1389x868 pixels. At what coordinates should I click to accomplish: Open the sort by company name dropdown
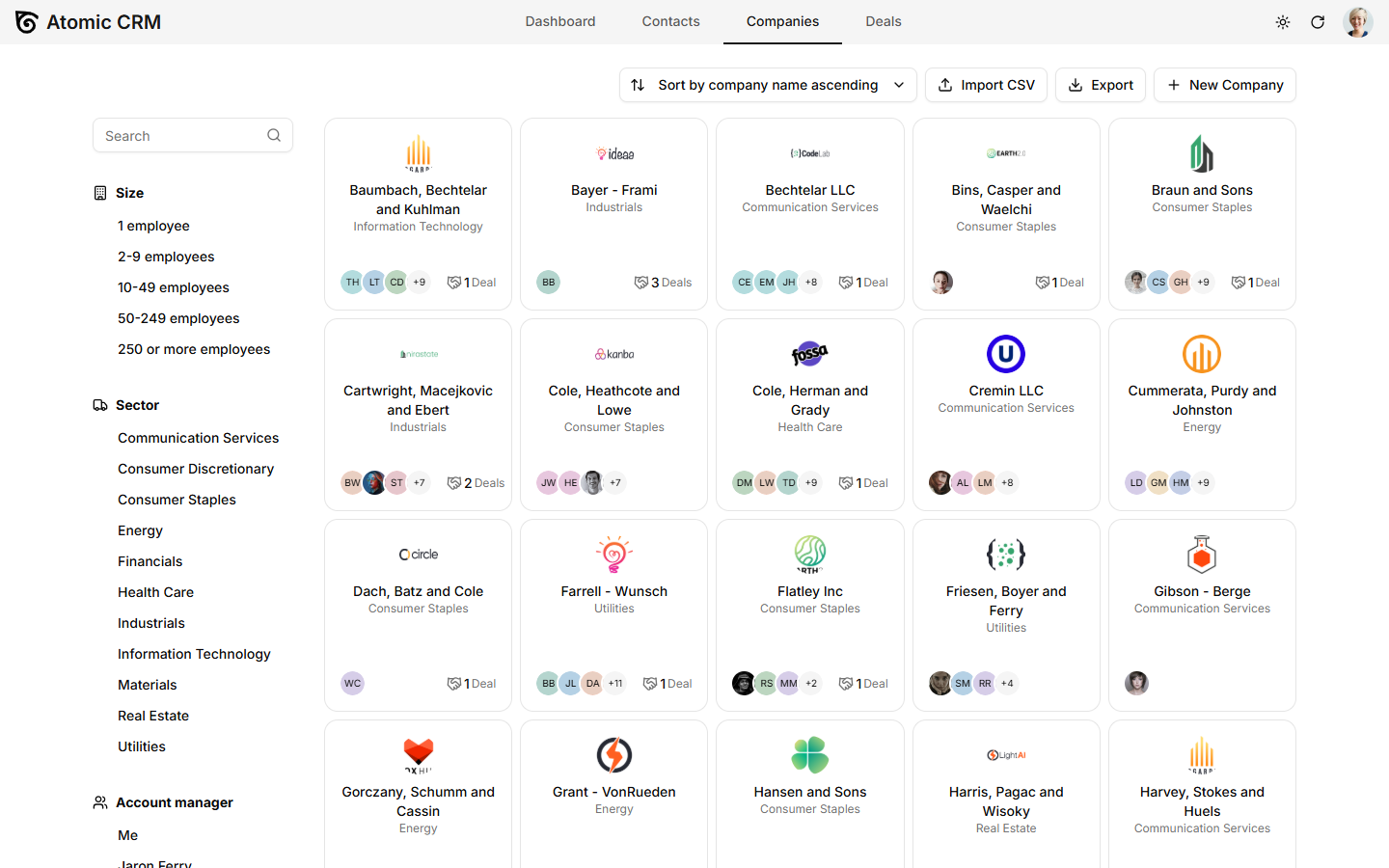pos(768,85)
